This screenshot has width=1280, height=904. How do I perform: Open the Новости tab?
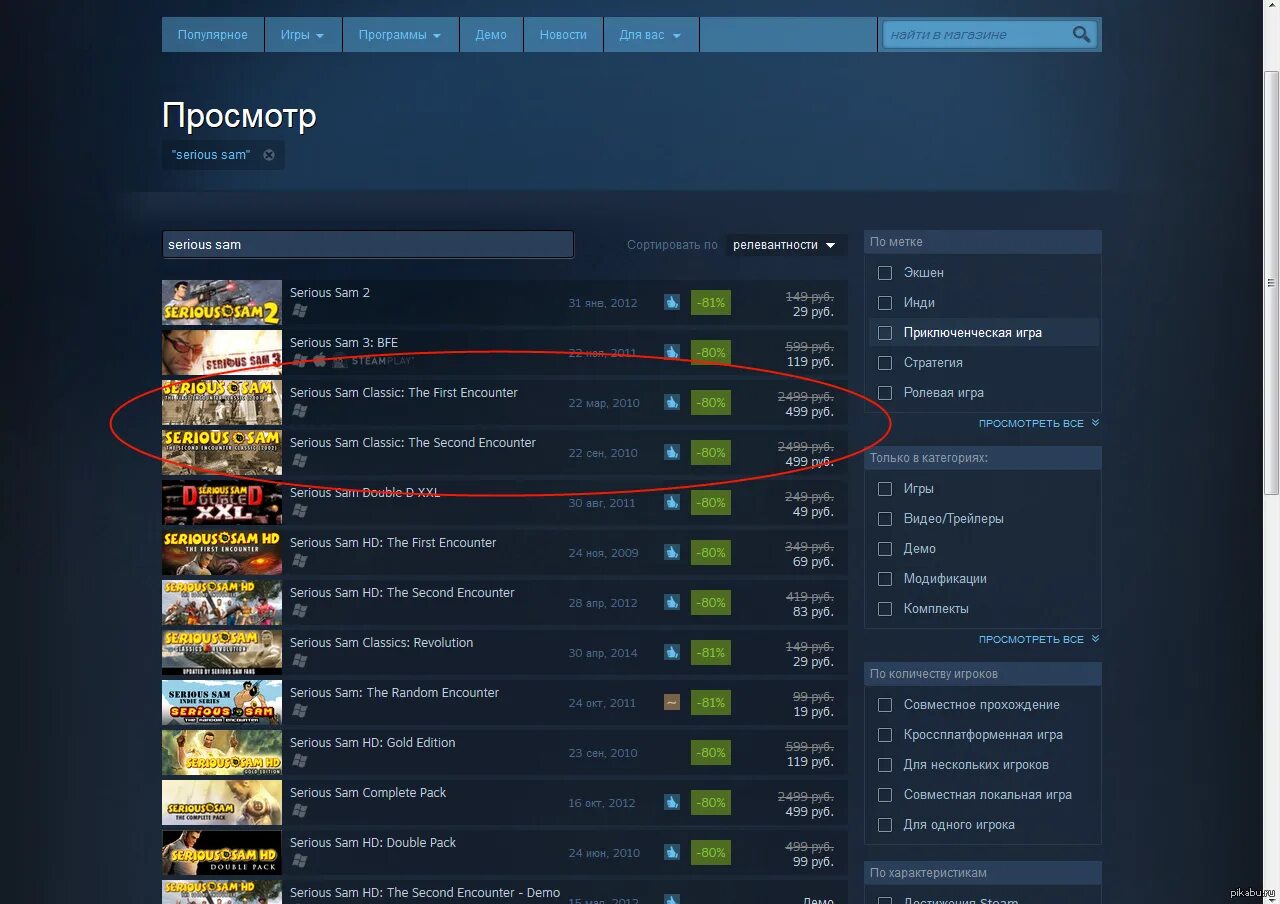(563, 34)
